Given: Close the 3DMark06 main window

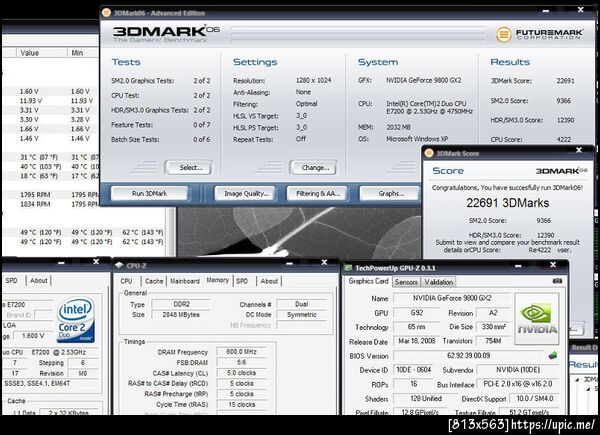Looking at the screenshot, I should [x=580, y=10].
